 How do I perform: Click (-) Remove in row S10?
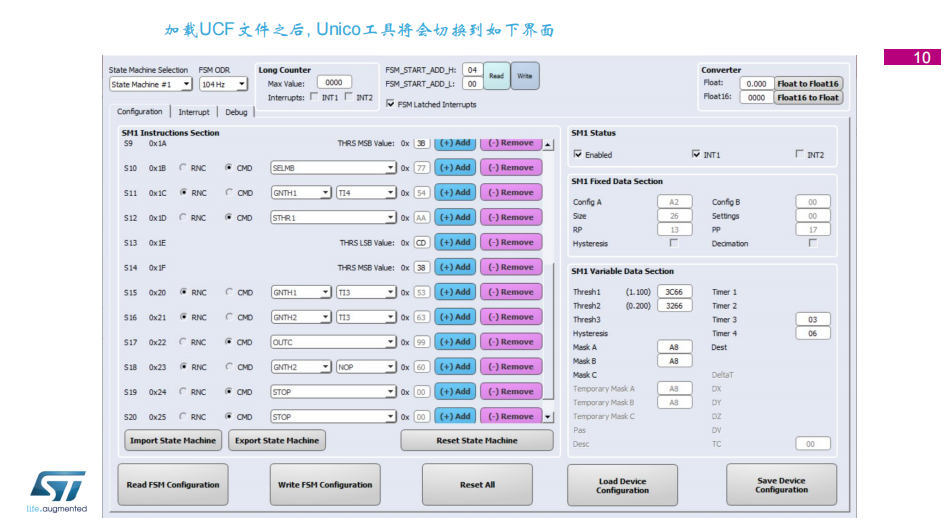pyautogui.click(x=511, y=168)
